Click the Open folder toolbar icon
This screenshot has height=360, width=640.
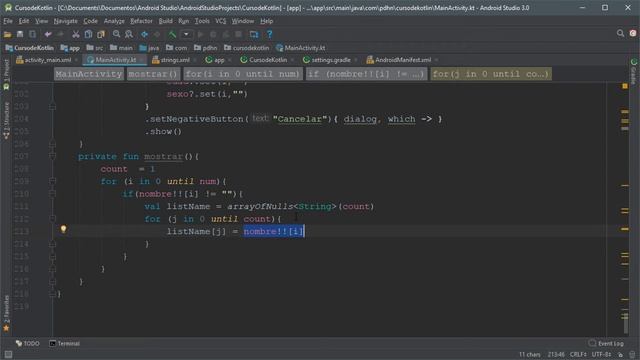tap(7, 34)
